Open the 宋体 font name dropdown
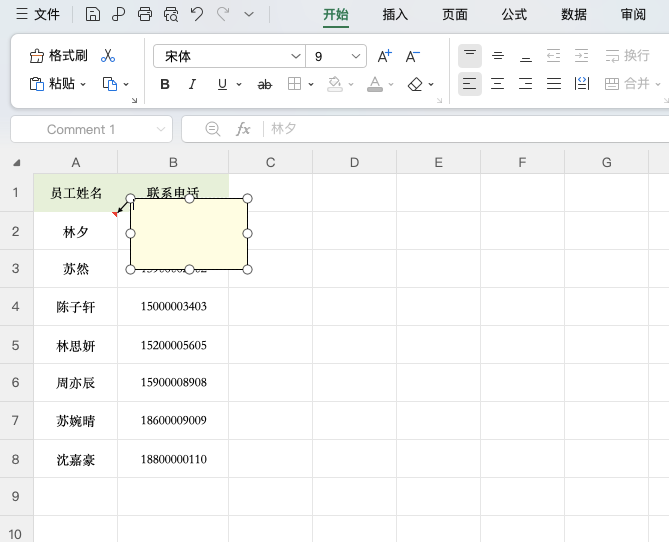 click(295, 56)
